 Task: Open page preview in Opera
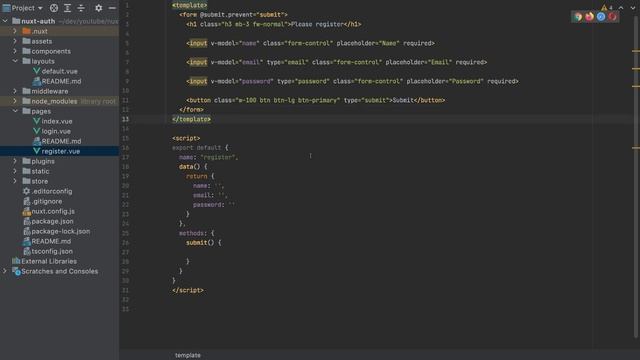[612, 17]
